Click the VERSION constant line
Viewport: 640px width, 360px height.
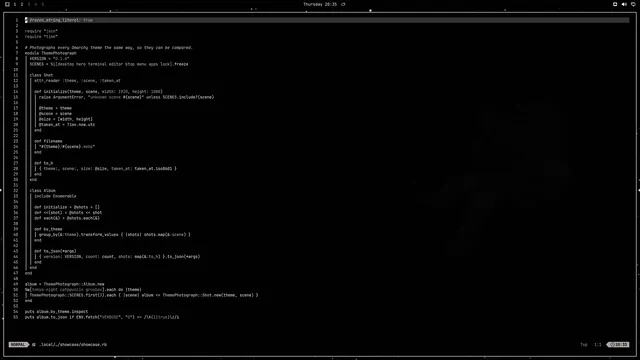coord(49,58)
